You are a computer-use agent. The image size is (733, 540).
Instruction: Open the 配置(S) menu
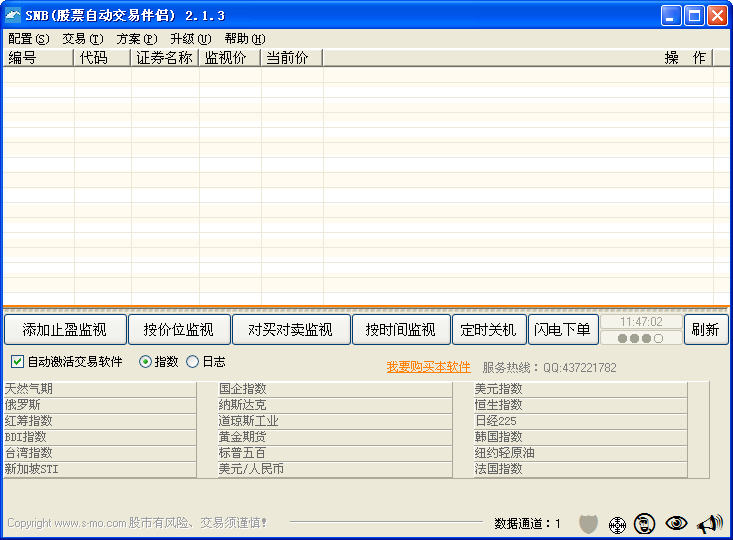(28, 39)
